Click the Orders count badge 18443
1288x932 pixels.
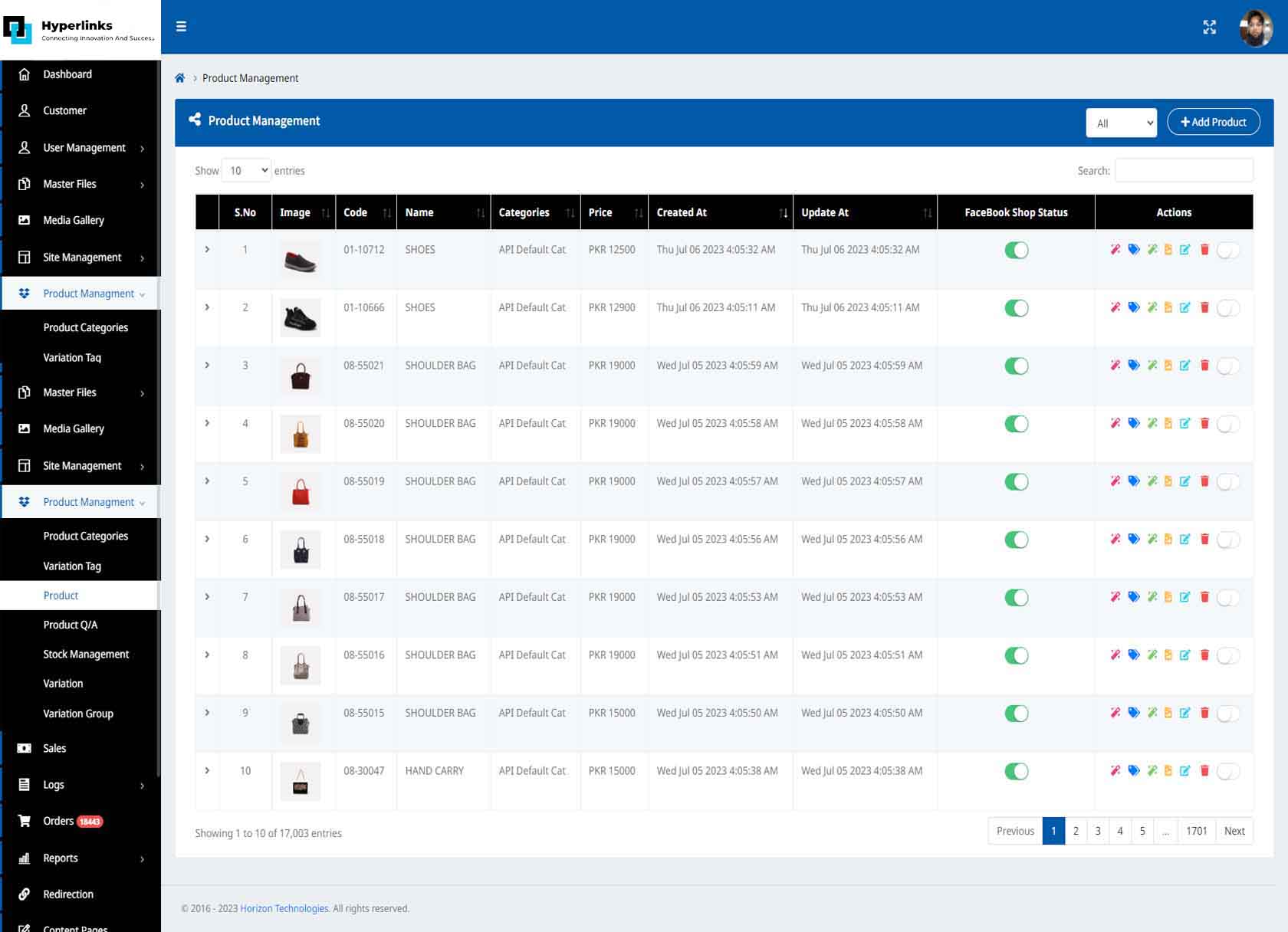pyautogui.click(x=90, y=822)
